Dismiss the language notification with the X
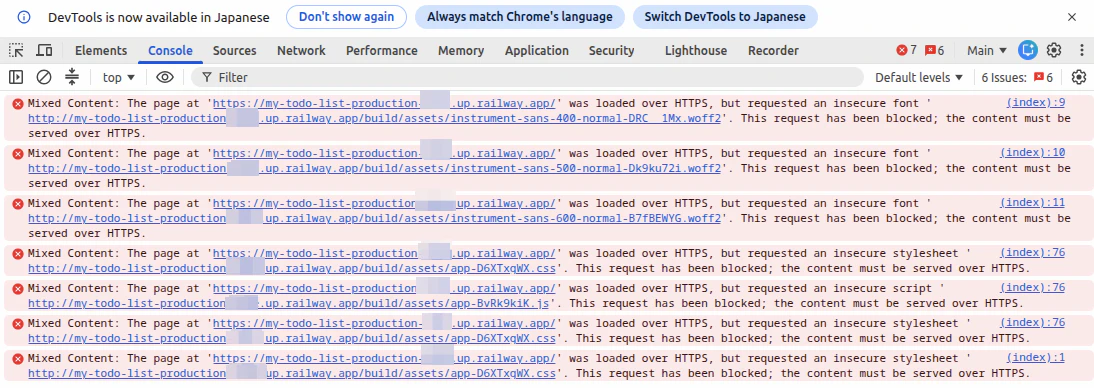The image size is (1094, 388). point(1072,17)
